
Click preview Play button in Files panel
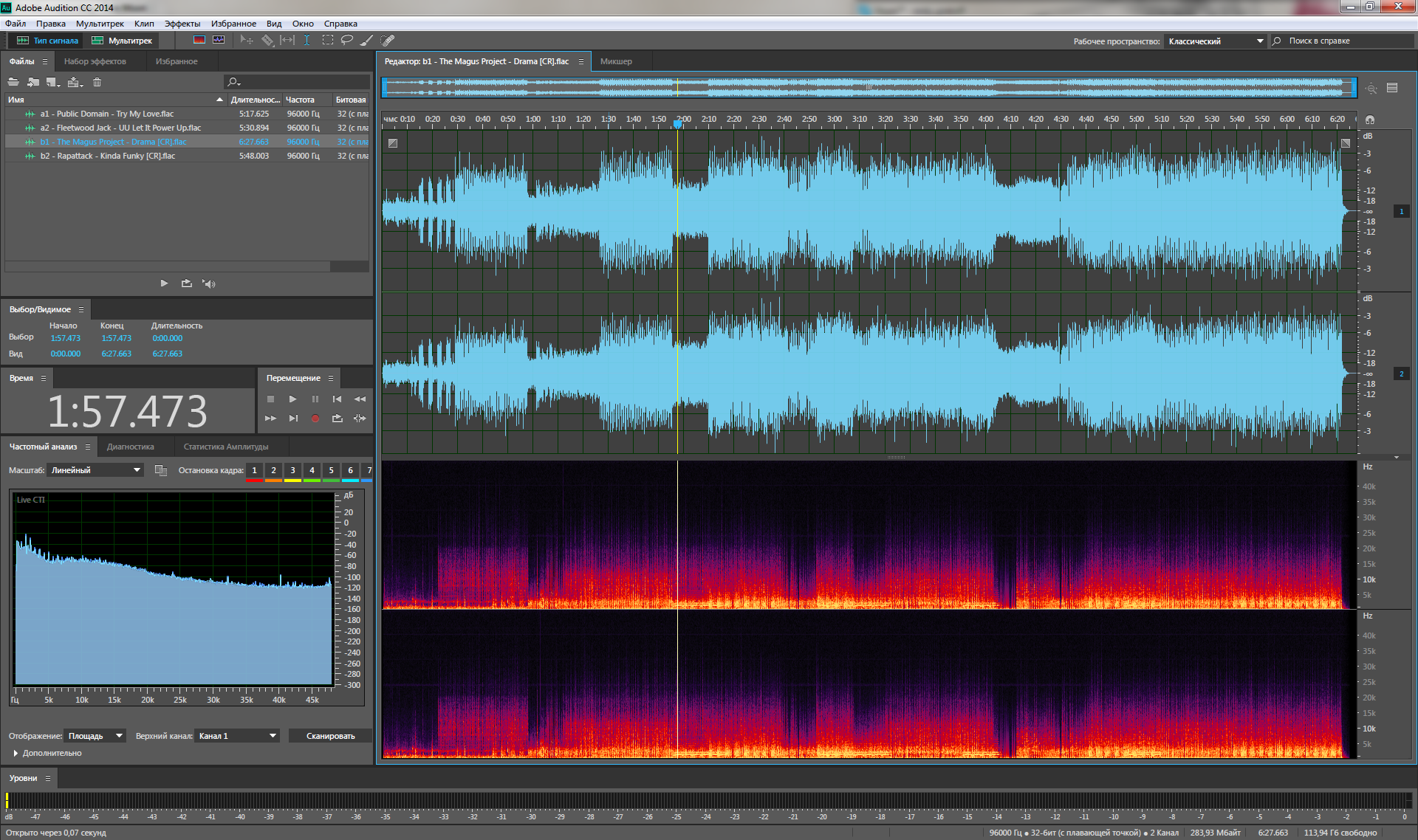coord(164,283)
